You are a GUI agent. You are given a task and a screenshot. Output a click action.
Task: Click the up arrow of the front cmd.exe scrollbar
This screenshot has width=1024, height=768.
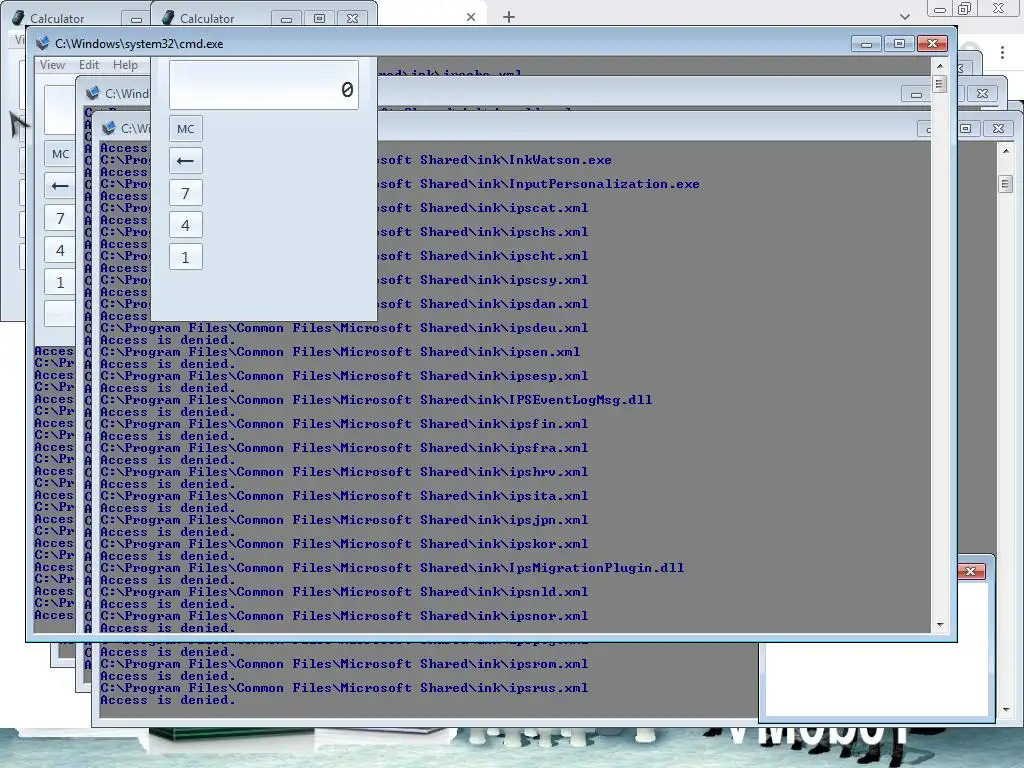pos(940,66)
